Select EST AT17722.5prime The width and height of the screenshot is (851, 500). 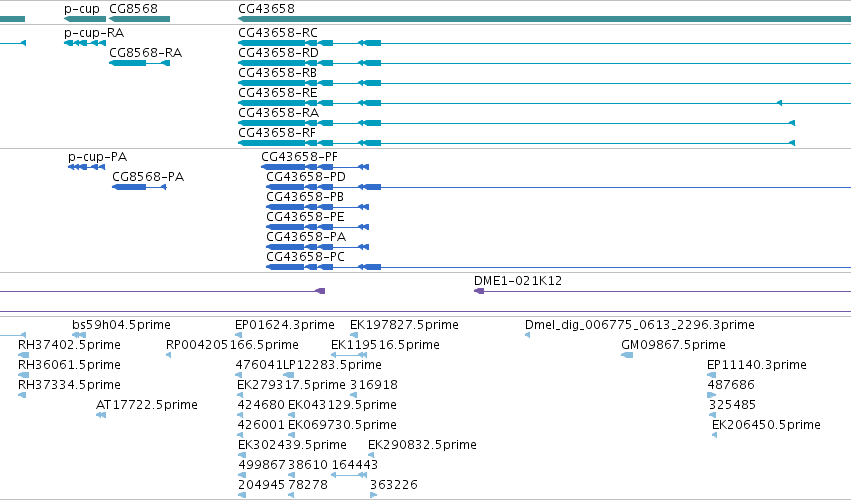pos(101,415)
